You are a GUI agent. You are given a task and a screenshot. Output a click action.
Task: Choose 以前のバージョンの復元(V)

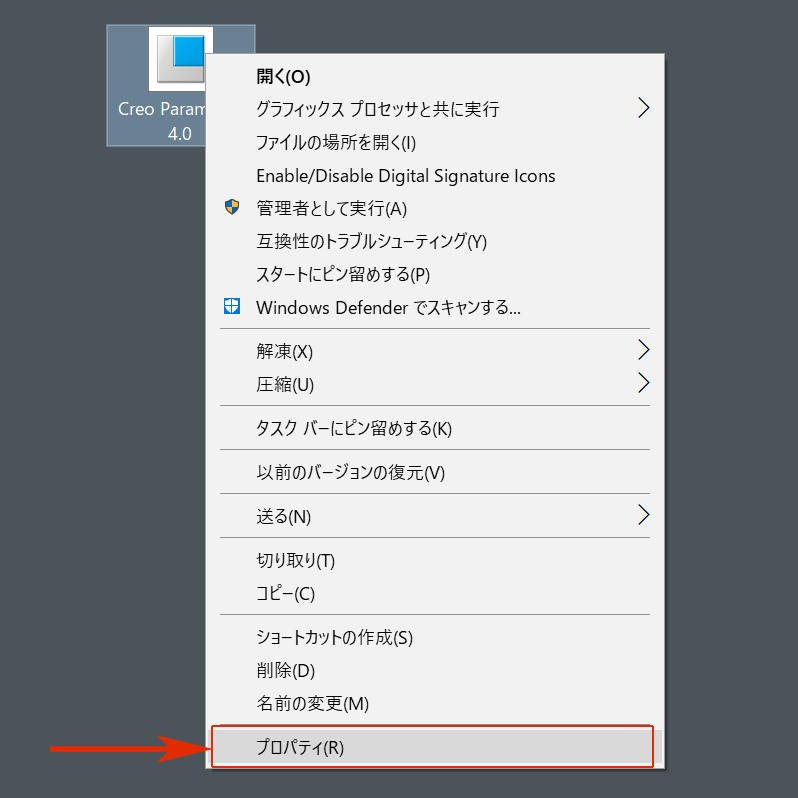point(350,472)
